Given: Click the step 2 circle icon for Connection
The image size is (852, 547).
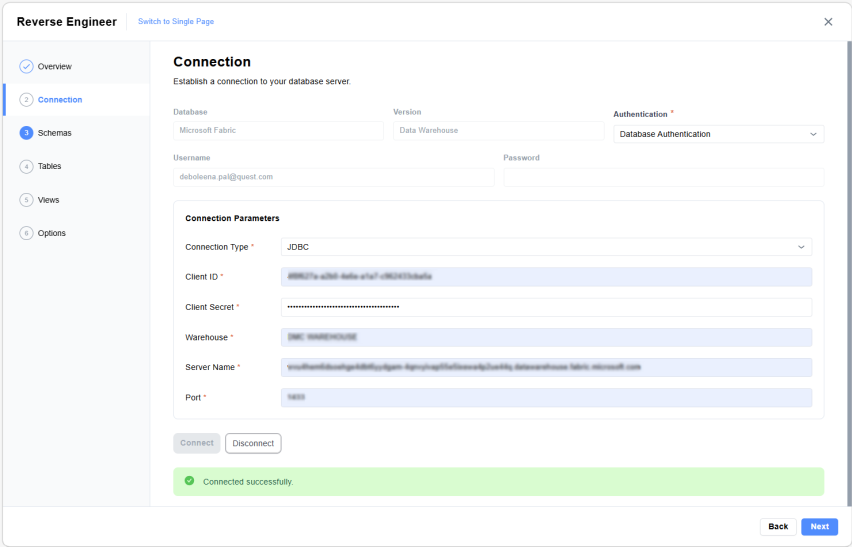Looking at the screenshot, I should [x=26, y=99].
